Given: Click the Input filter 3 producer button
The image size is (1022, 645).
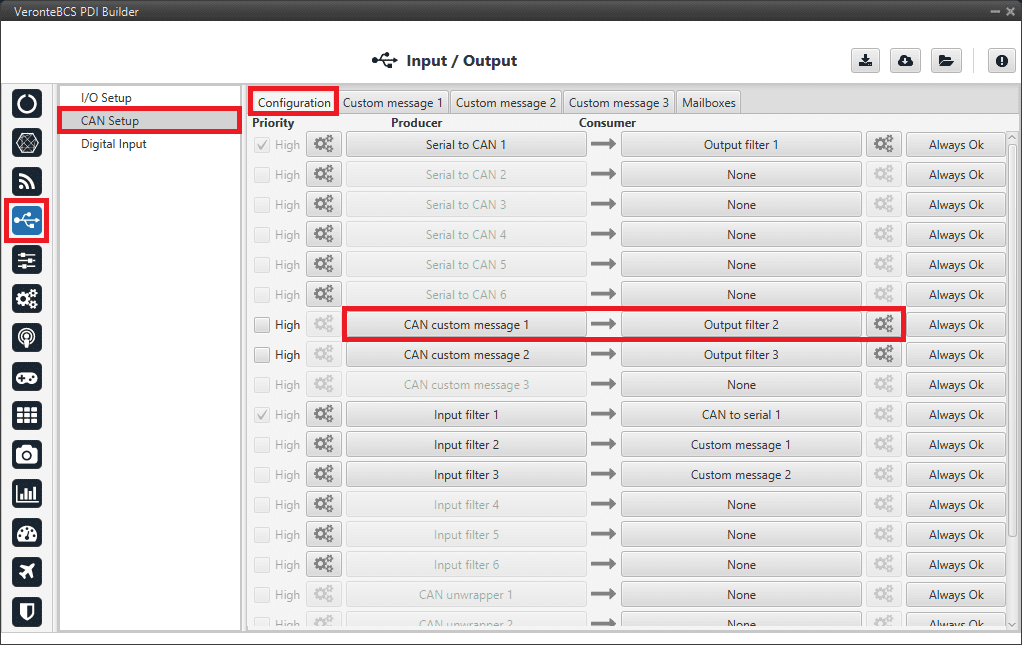Looking at the screenshot, I should (x=466, y=474).
